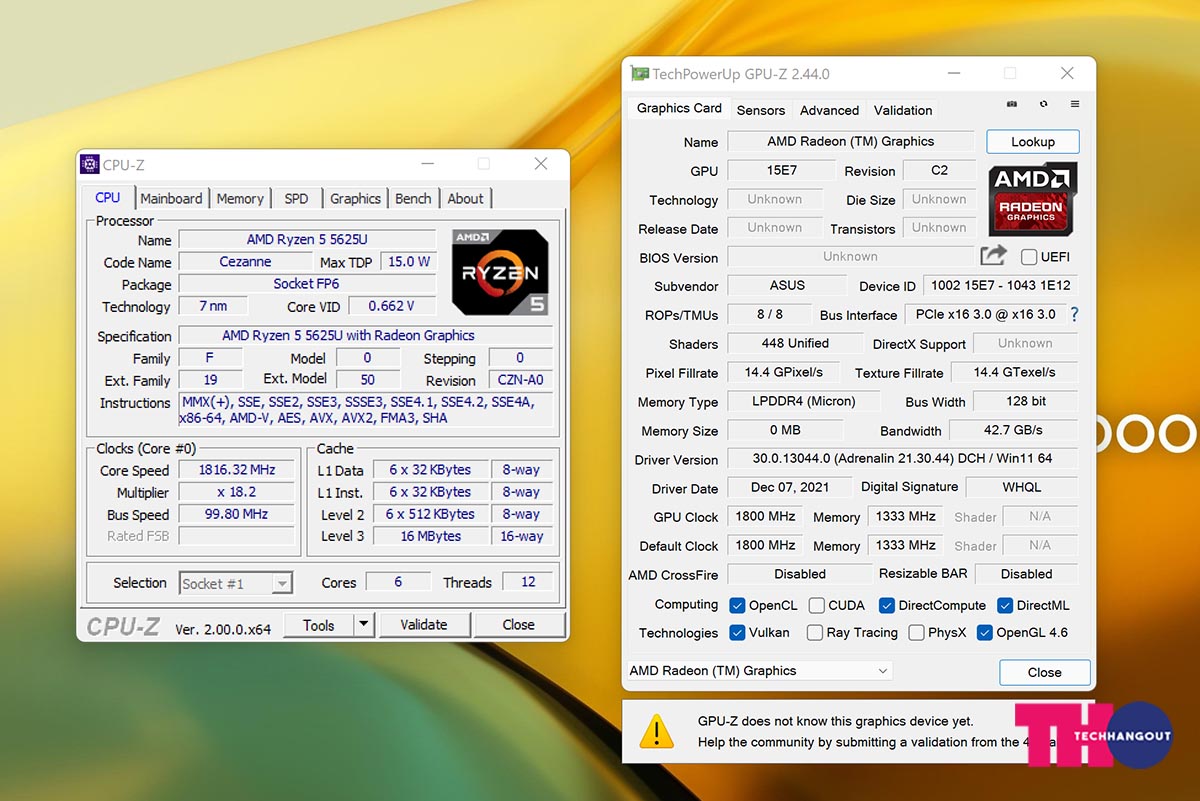Viewport: 1200px width, 801px height.
Task: Click the Memory Type LPDDR4 (Micron) value
Action: [804, 401]
